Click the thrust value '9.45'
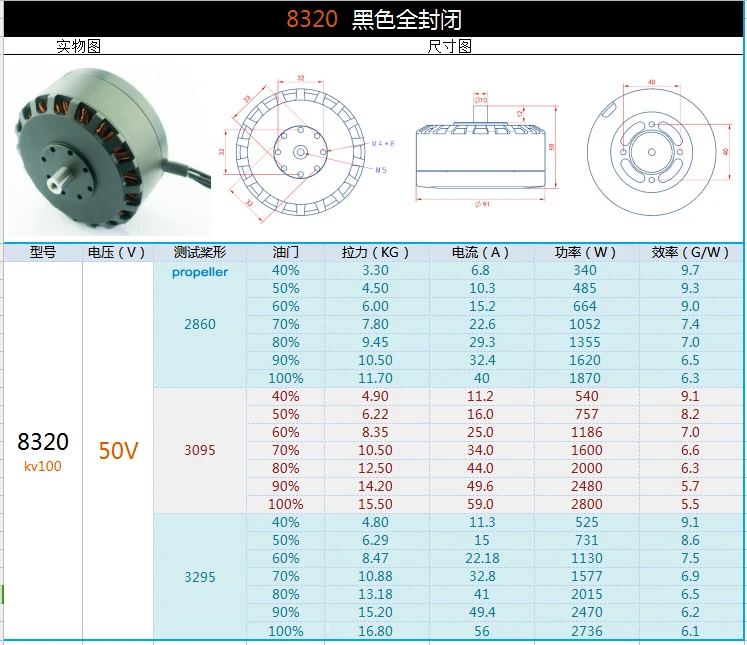 click(x=375, y=343)
